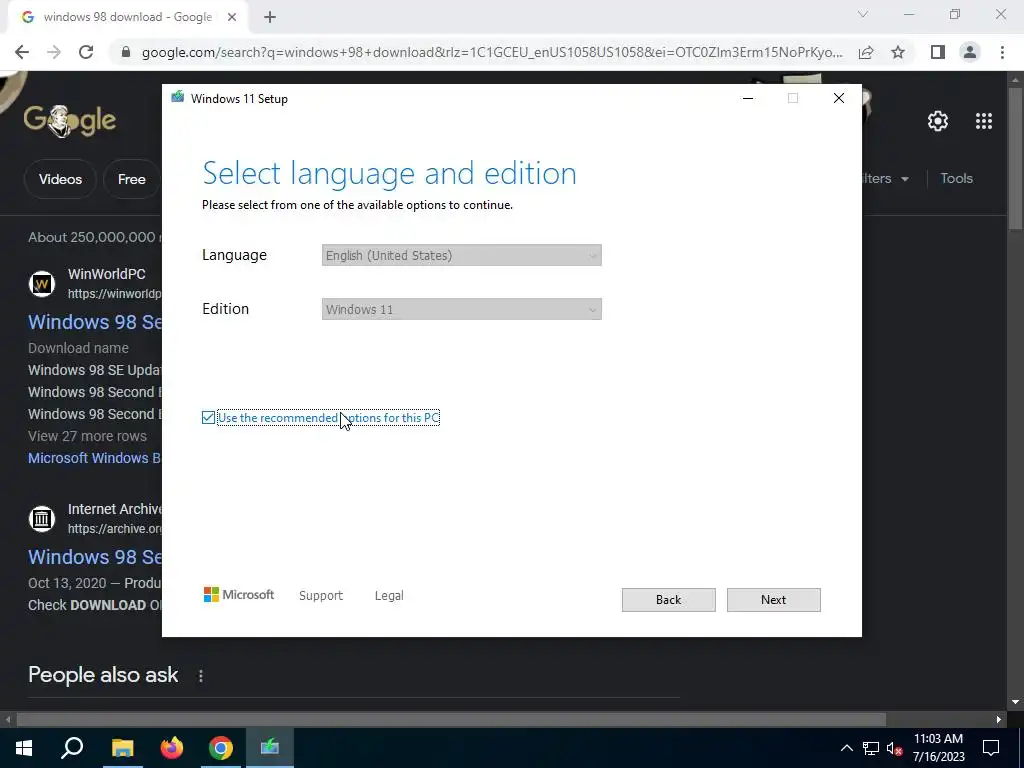This screenshot has height=768, width=1024.
Task: Open Chrome tab search chevron
Action: 863,14
